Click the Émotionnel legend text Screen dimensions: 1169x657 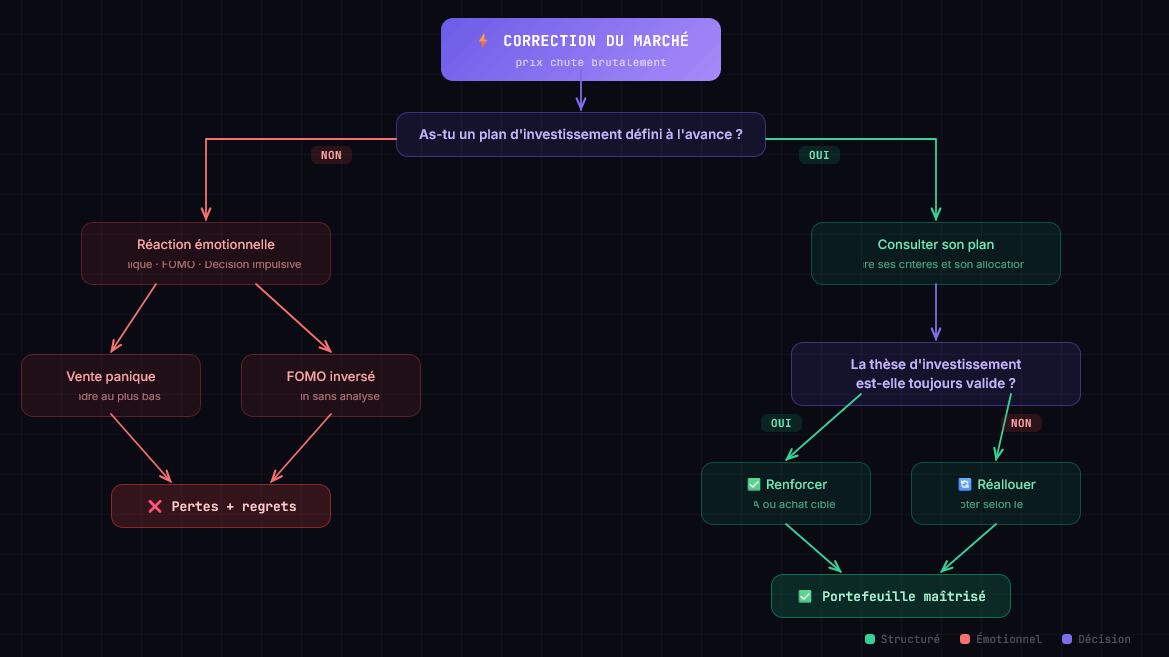[x=1008, y=639]
